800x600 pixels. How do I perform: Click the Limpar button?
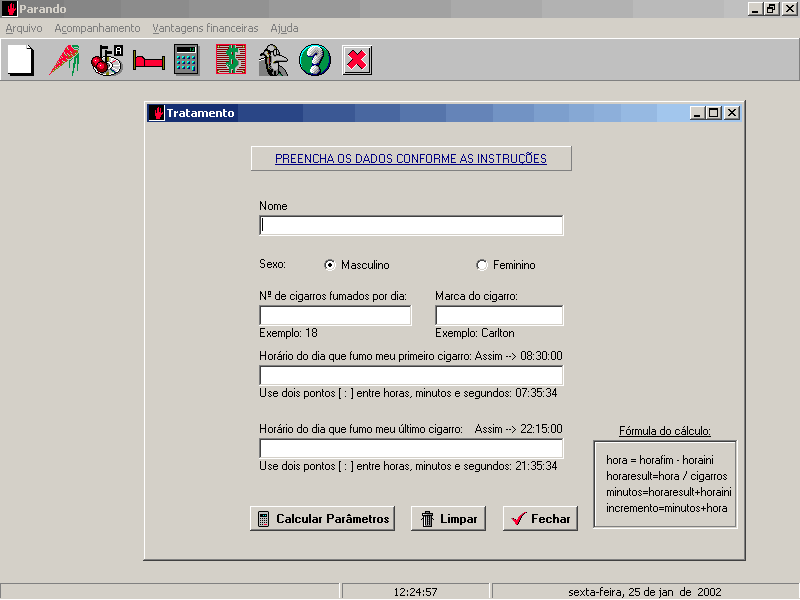point(448,519)
